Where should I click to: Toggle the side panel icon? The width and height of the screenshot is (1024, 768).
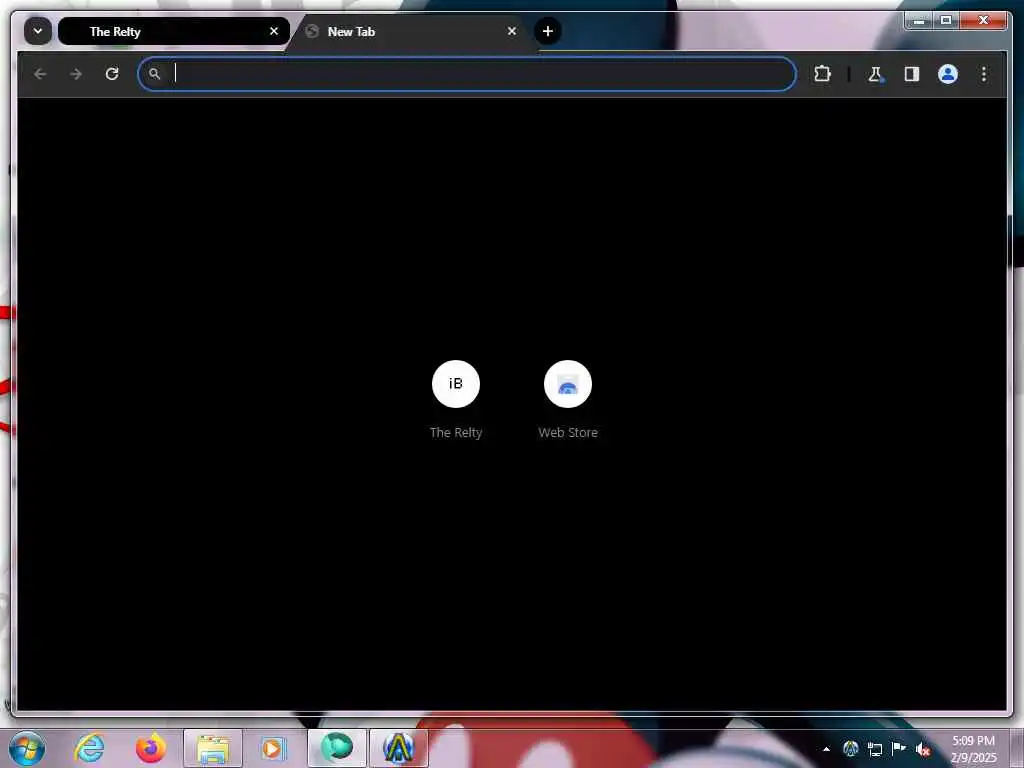click(912, 74)
